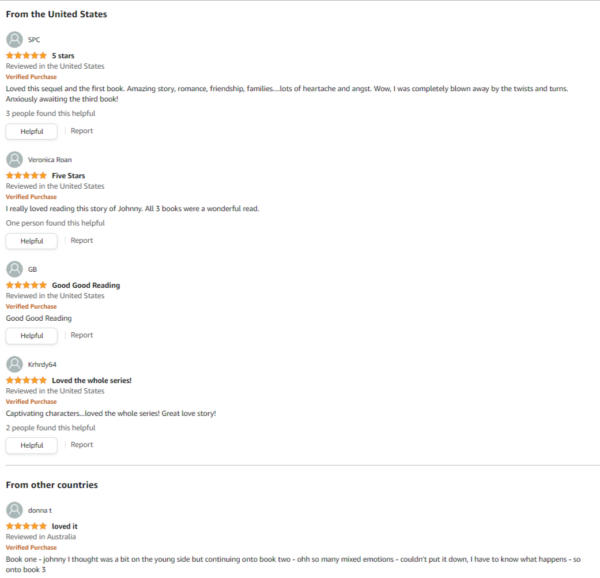
Task: Mark GB's review as Helpful
Action: pos(32,335)
